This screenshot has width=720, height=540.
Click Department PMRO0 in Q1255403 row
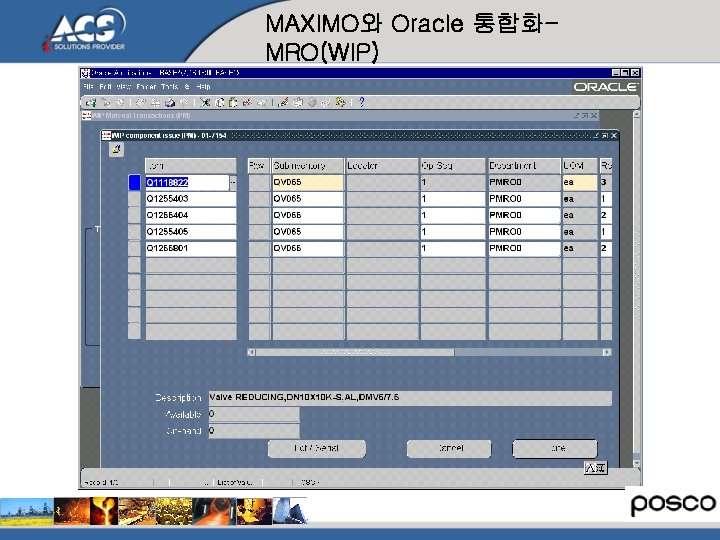[524, 199]
